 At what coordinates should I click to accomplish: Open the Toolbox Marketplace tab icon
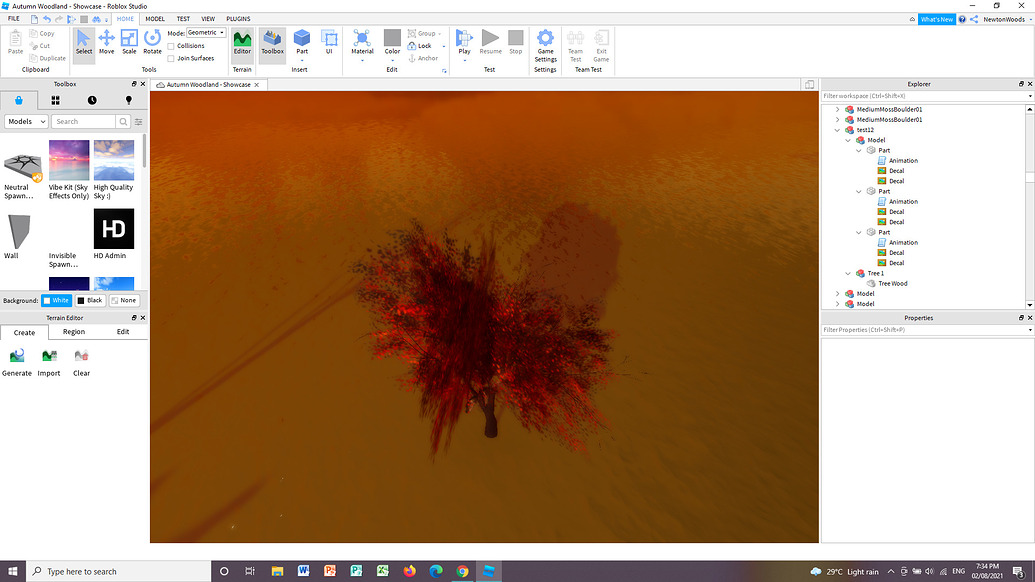point(18,100)
